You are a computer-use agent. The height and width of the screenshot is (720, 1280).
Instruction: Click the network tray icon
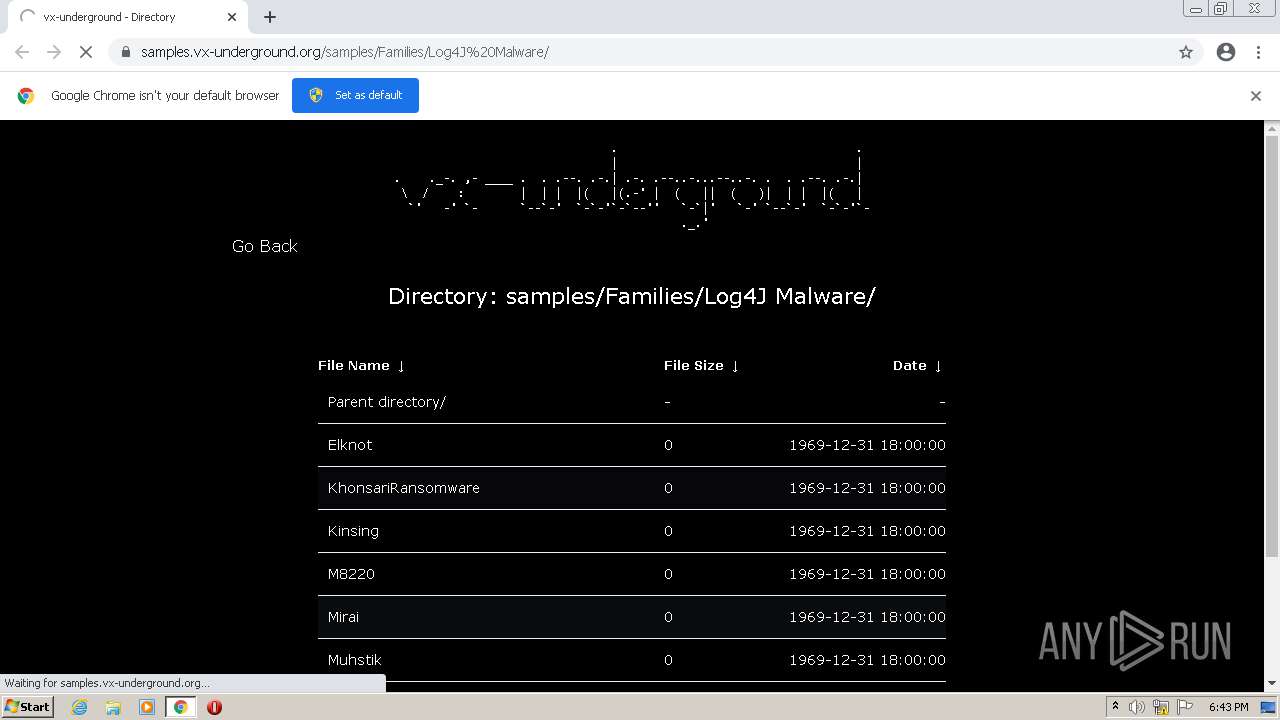point(1161,707)
